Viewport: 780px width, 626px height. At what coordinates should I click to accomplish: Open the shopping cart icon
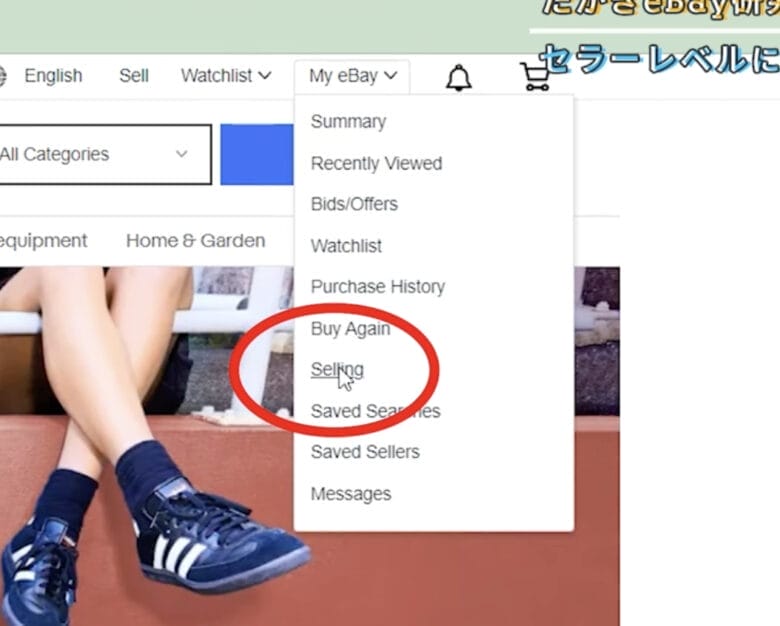536,77
